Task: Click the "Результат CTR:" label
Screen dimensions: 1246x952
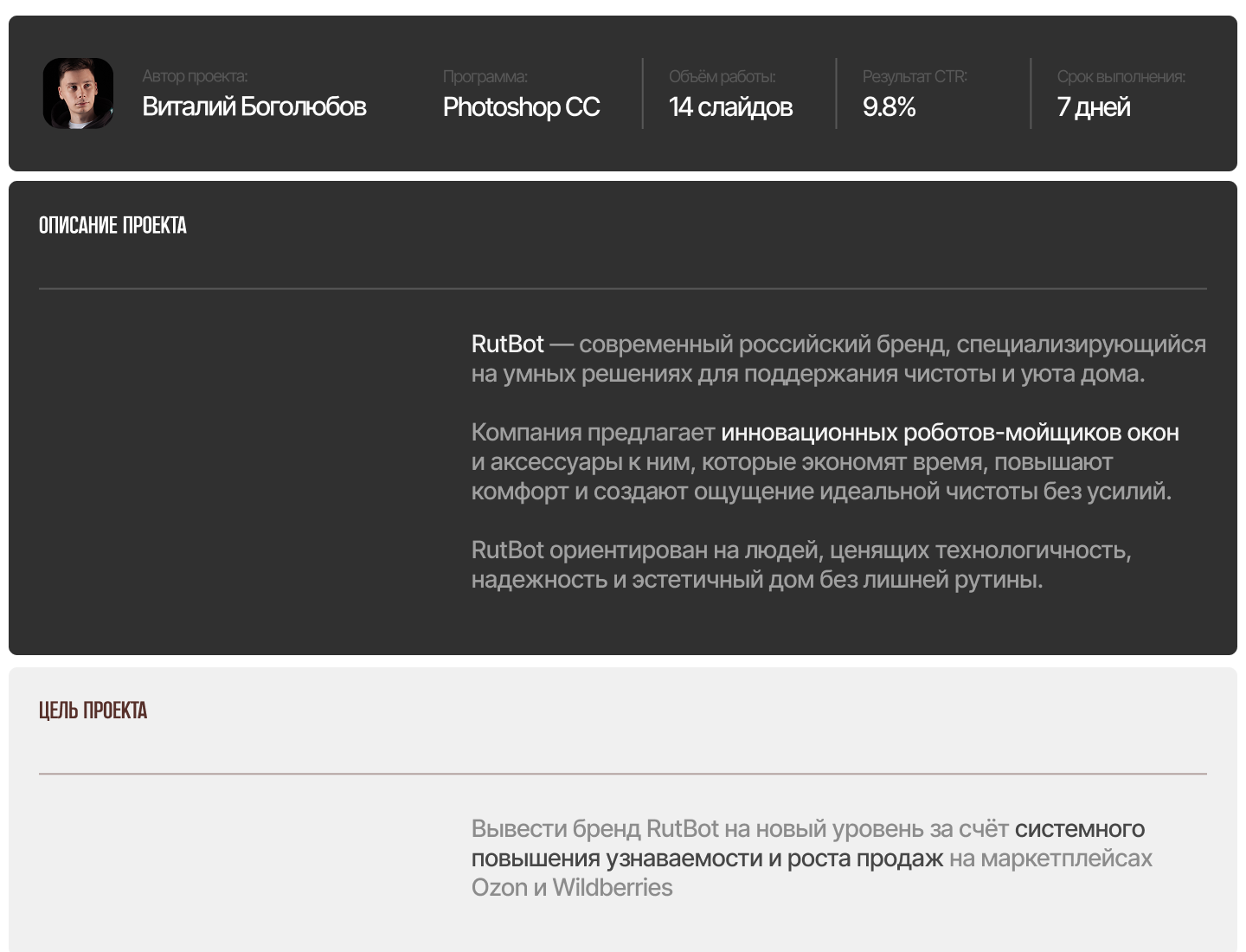Action: click(x=915, y=77)
